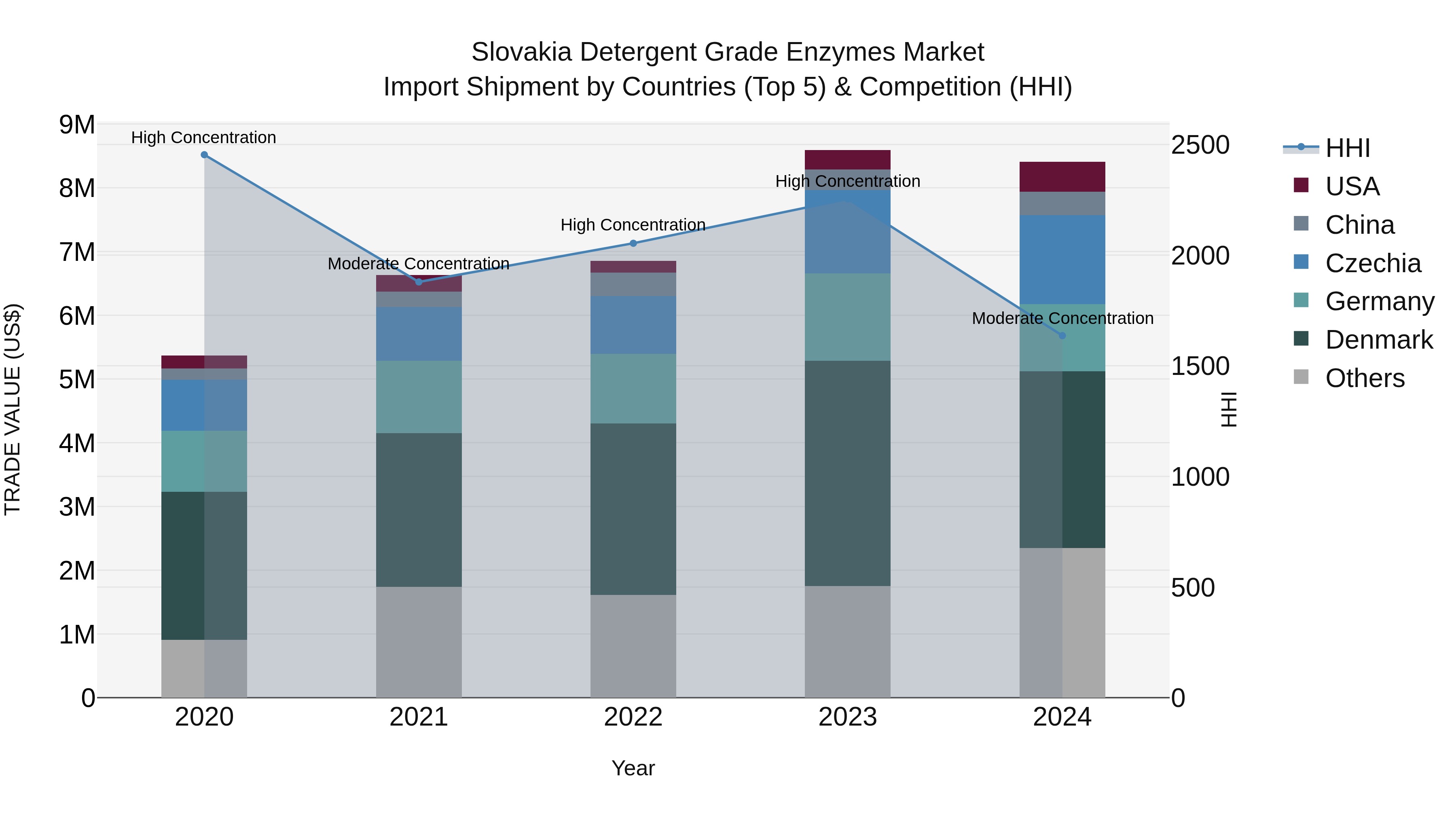Click the China slate-gray legend swatch
This screenshot has width=1456, height=819.
point(1301,223)
